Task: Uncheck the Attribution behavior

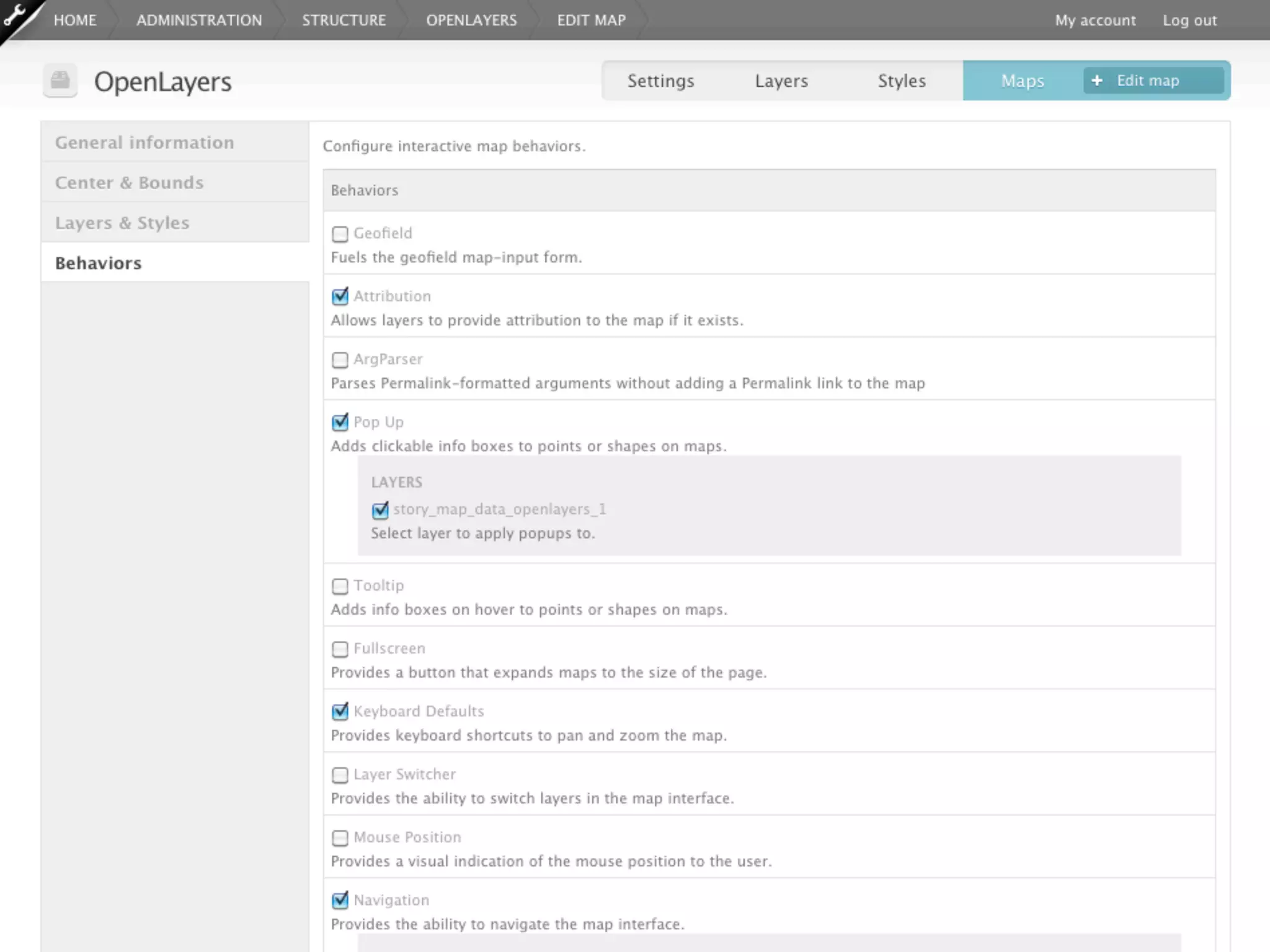Action: pyautogui.click(x=340, y=297)
